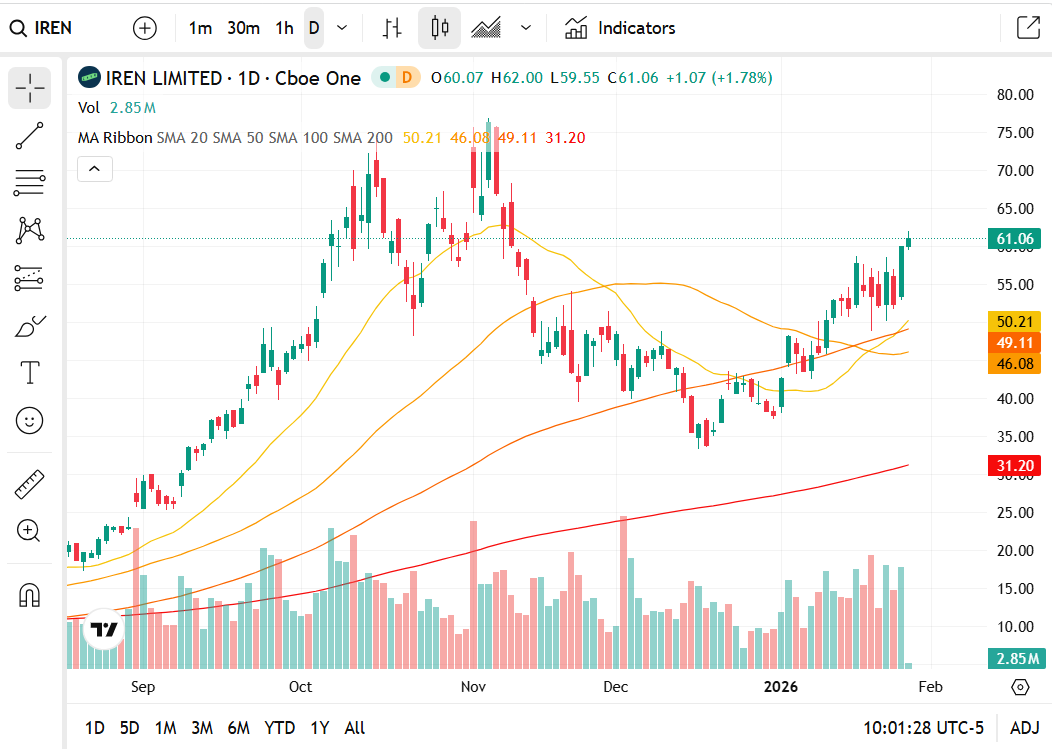The width and height of the screenshot is (1055, 749).
Task: Set the date range to All
Action: coord(355,728)
